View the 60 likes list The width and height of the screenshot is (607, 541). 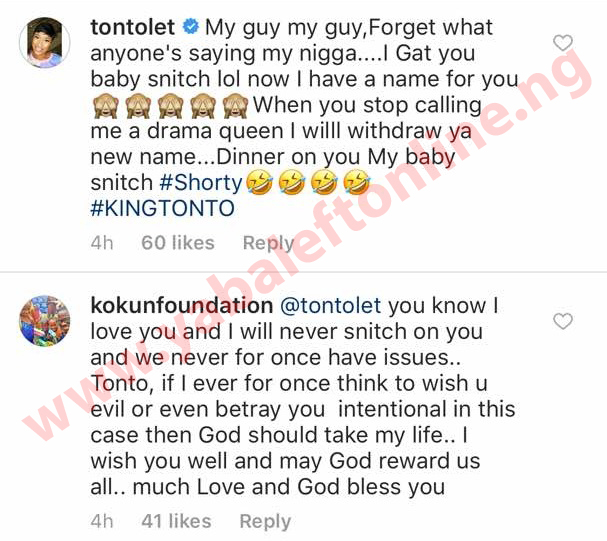pyautogui.click(x=178, y=243)
